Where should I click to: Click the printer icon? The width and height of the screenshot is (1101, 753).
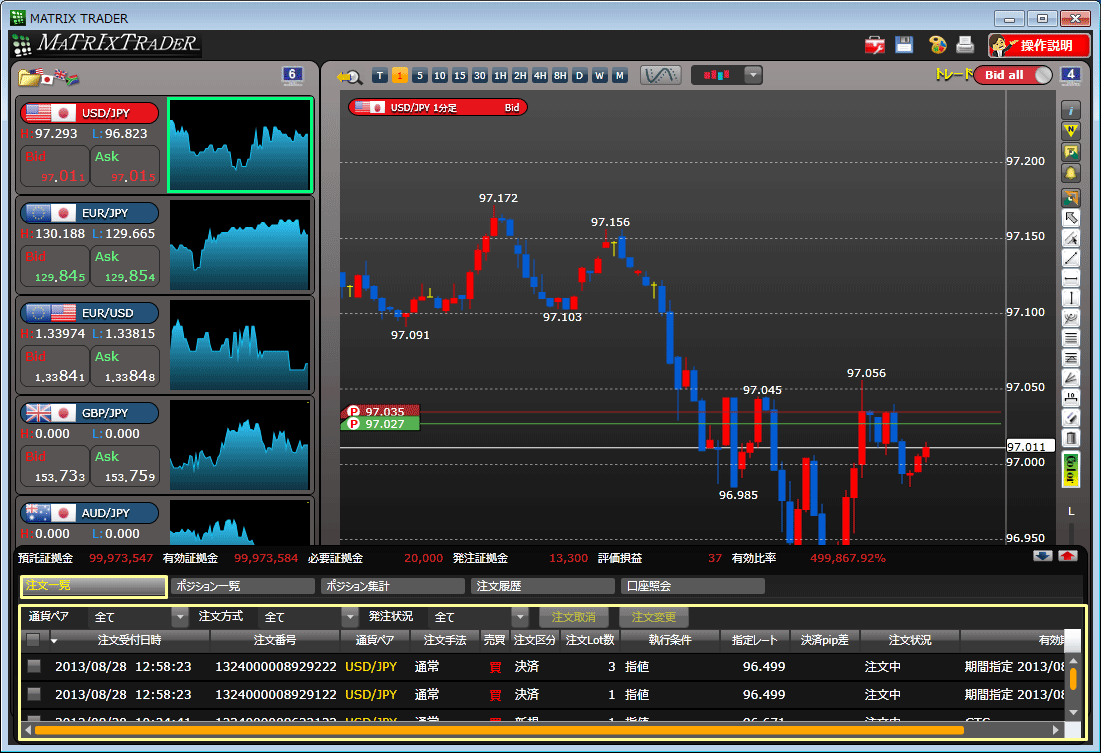pyautogui.click(x=965, y=45)
